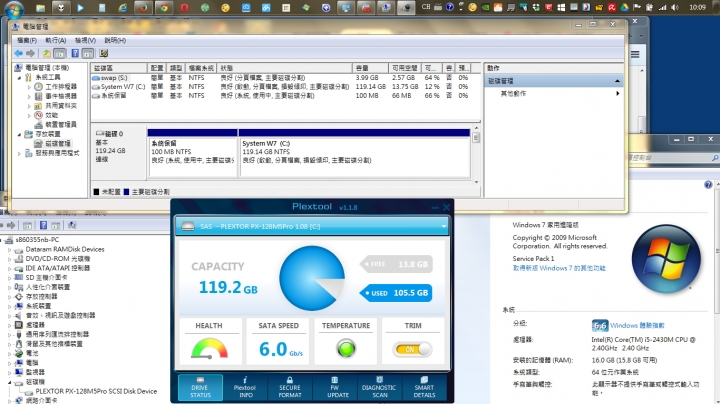This screenshot has width=720, height=404.
Task: Collapse the 磁碟管理 actions section arrow
Action: pos(617,81)
